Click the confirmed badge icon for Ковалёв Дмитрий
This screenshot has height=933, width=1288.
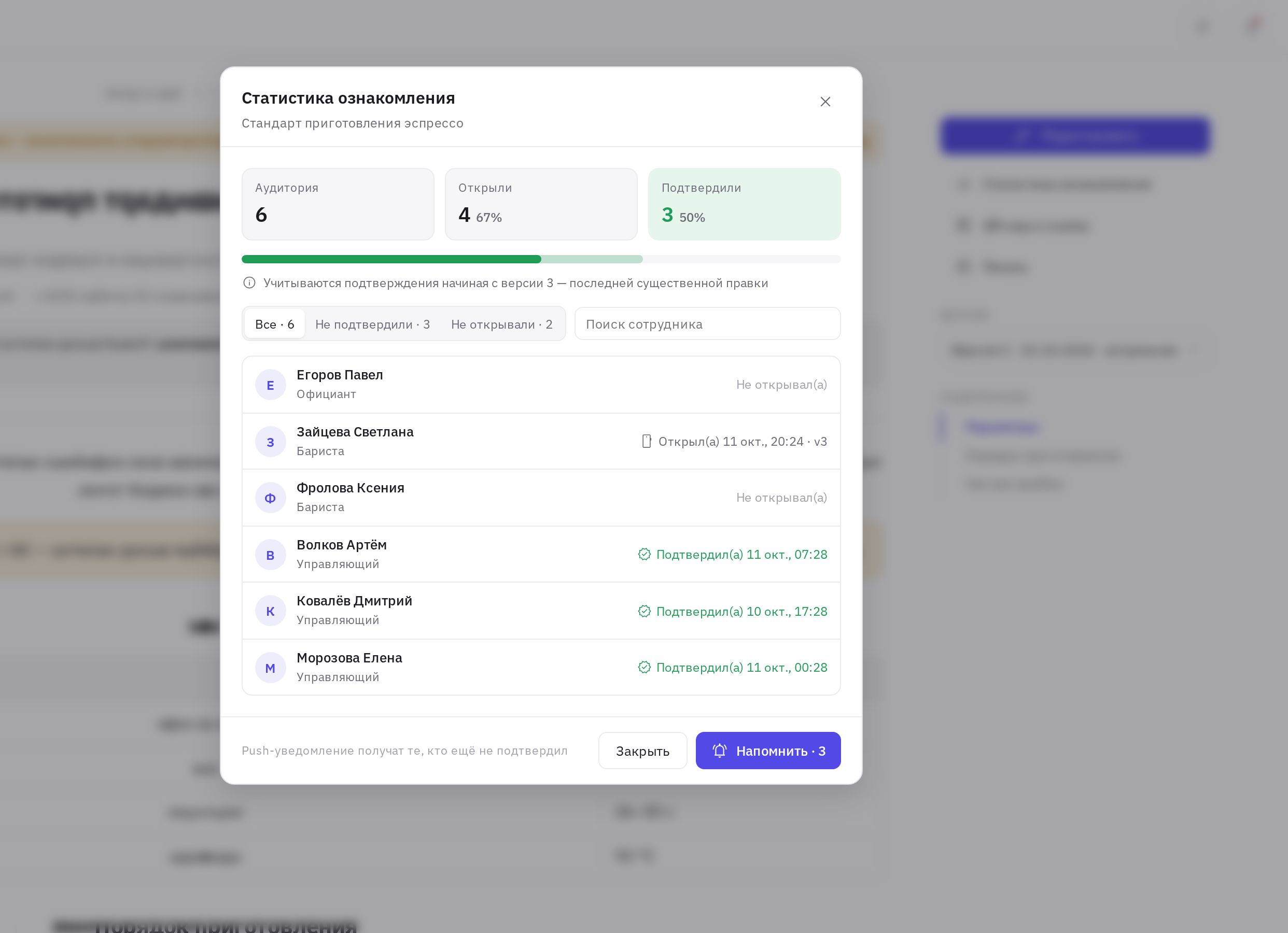click(644, 611)
